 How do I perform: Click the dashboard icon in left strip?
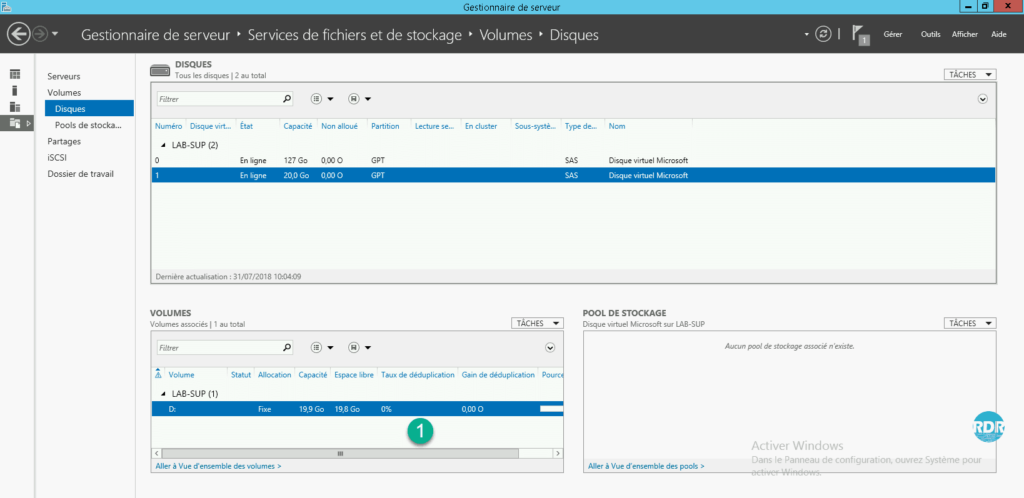15,74
